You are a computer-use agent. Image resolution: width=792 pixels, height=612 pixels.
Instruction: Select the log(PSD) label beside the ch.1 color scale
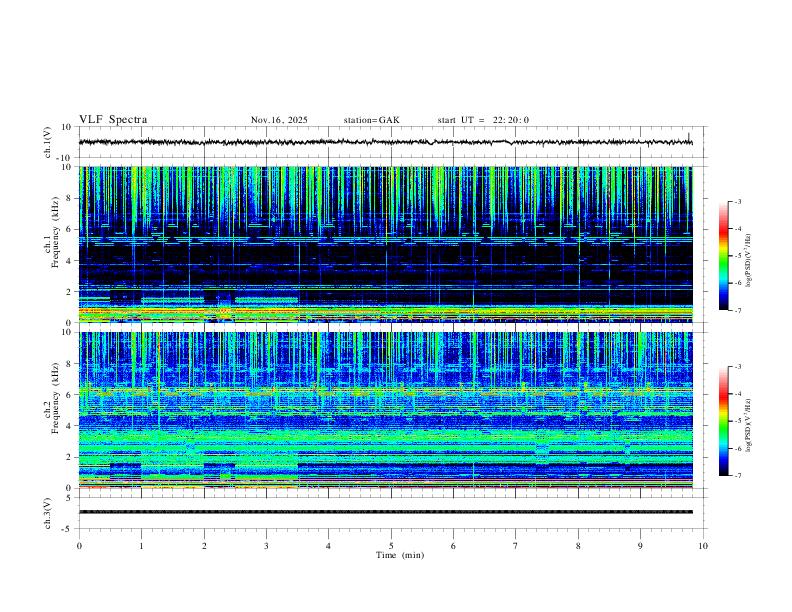[748, 260]
